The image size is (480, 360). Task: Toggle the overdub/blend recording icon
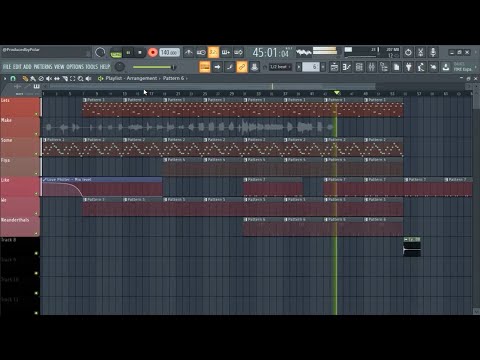(x=226, y=52)
